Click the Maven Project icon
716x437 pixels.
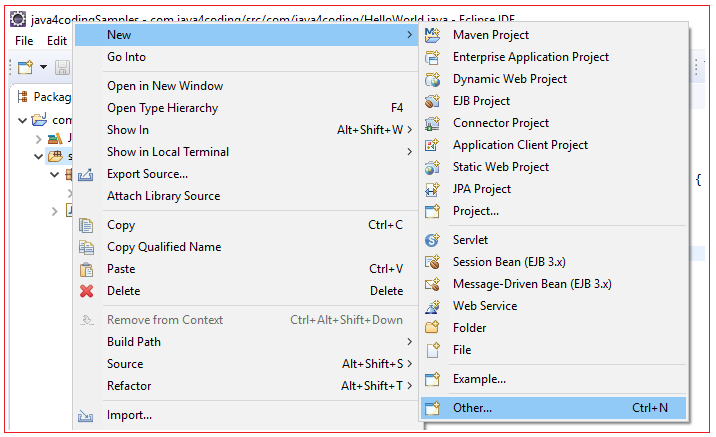[432, 35]
